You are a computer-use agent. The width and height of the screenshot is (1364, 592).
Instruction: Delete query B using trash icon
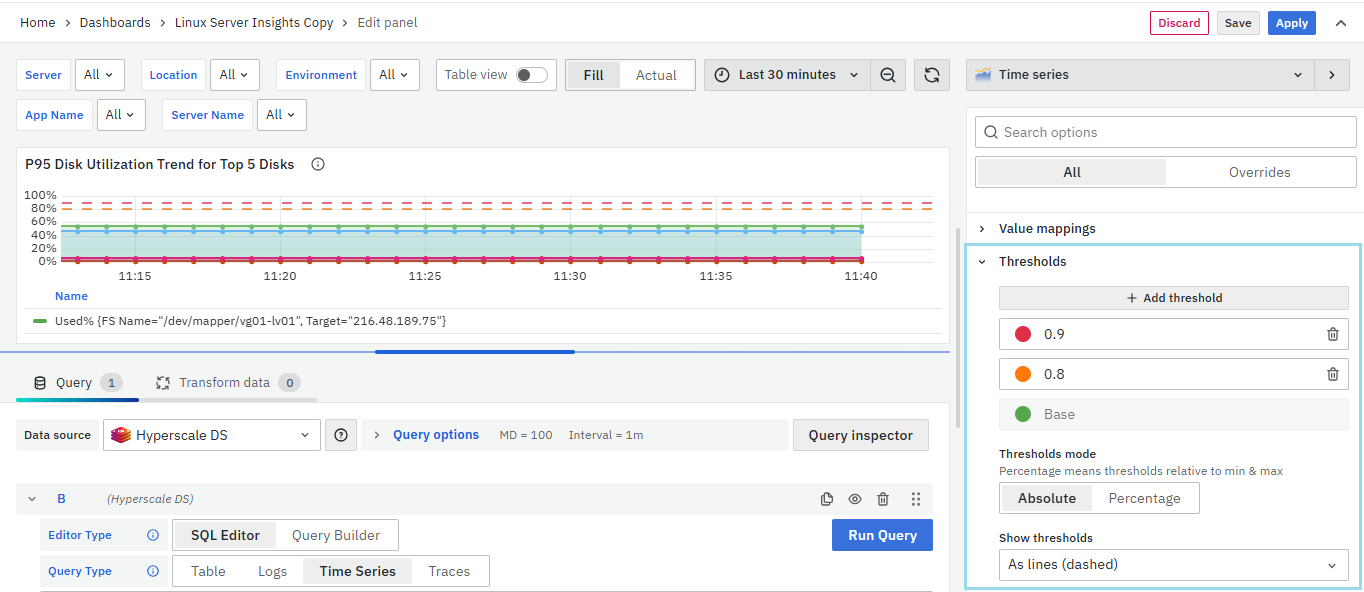click(883, 499)
